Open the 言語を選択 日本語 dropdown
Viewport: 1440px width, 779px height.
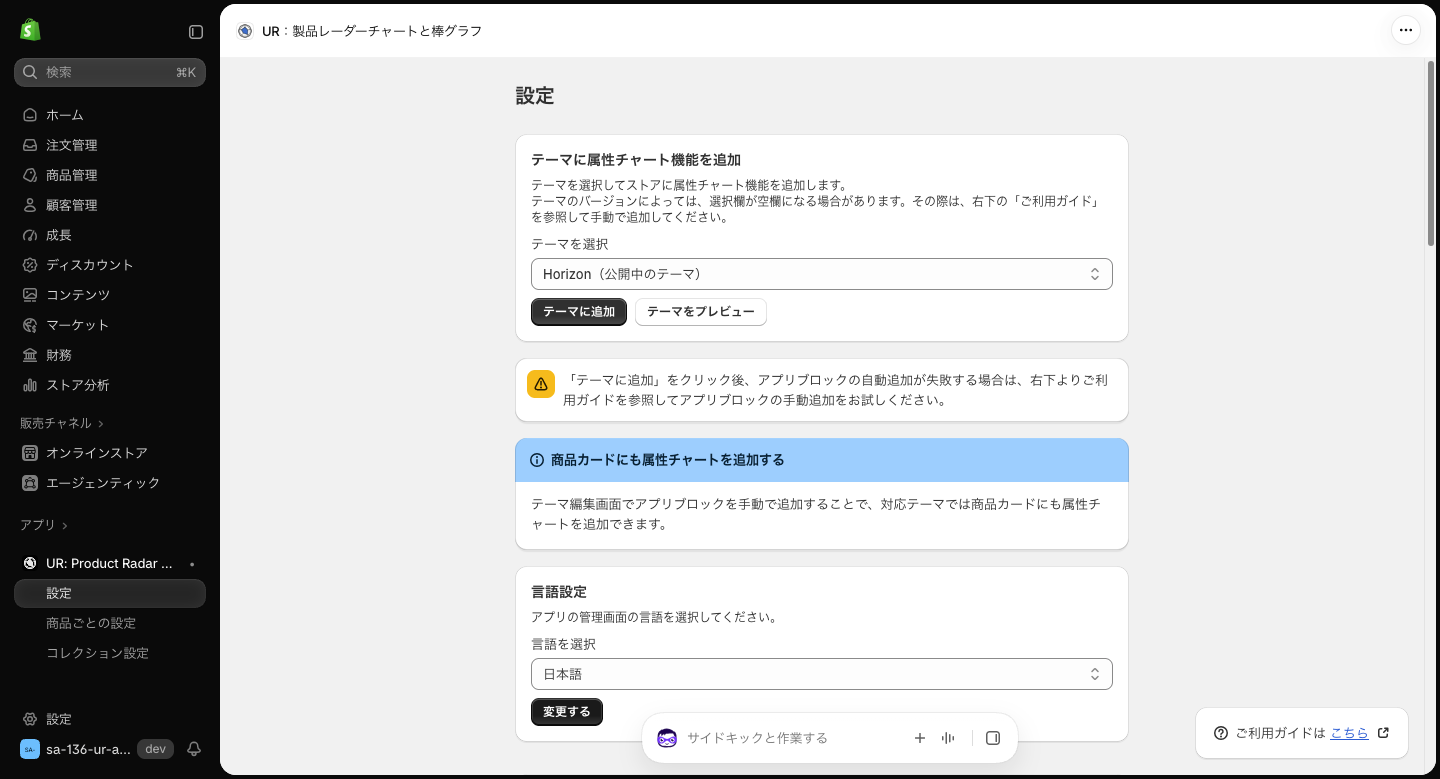[822, 674]
